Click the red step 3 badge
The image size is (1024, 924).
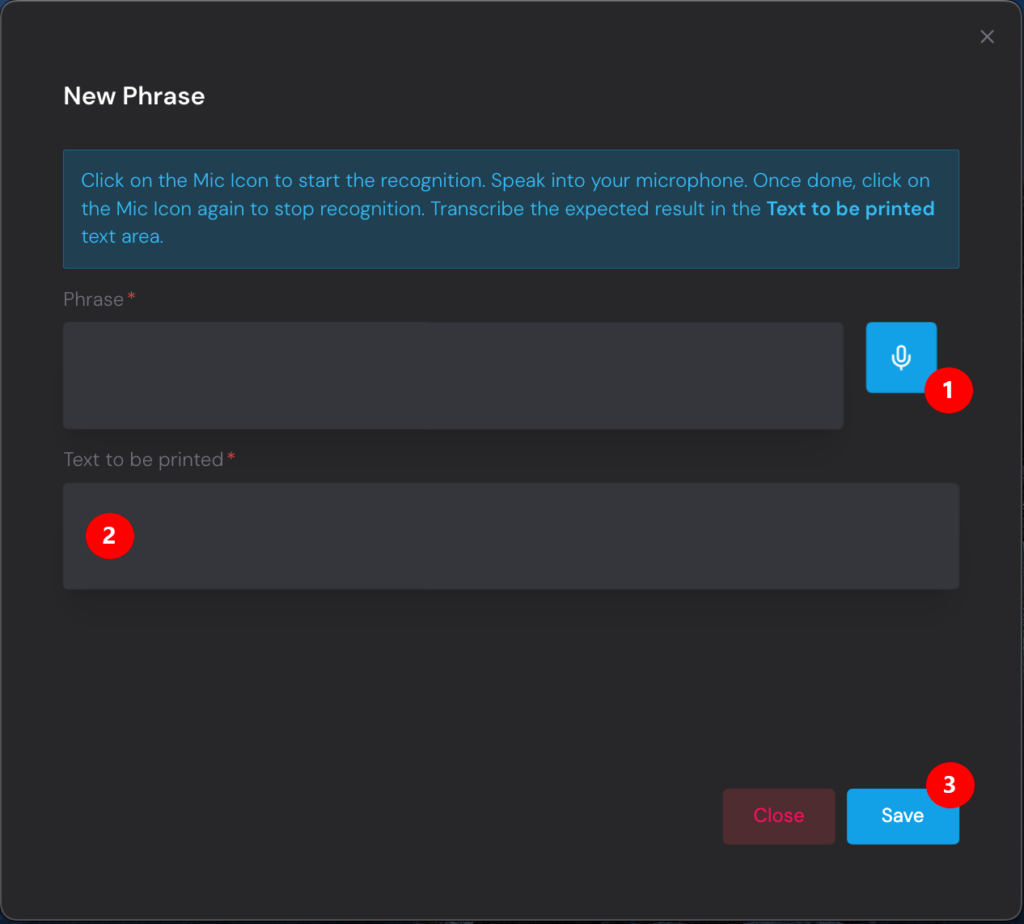click(949, 785)
